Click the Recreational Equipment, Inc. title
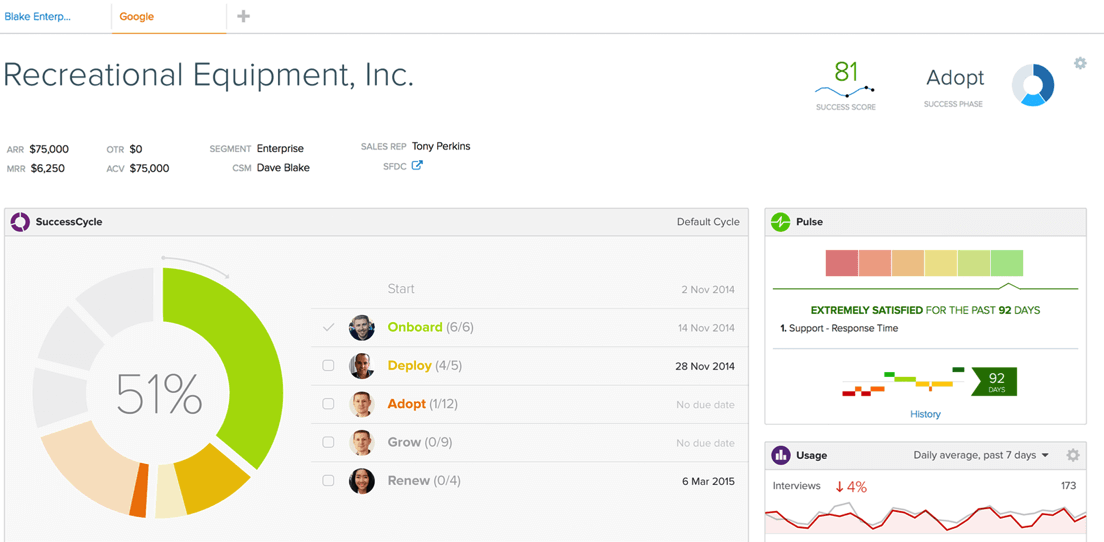 click(x=209, y=75)
